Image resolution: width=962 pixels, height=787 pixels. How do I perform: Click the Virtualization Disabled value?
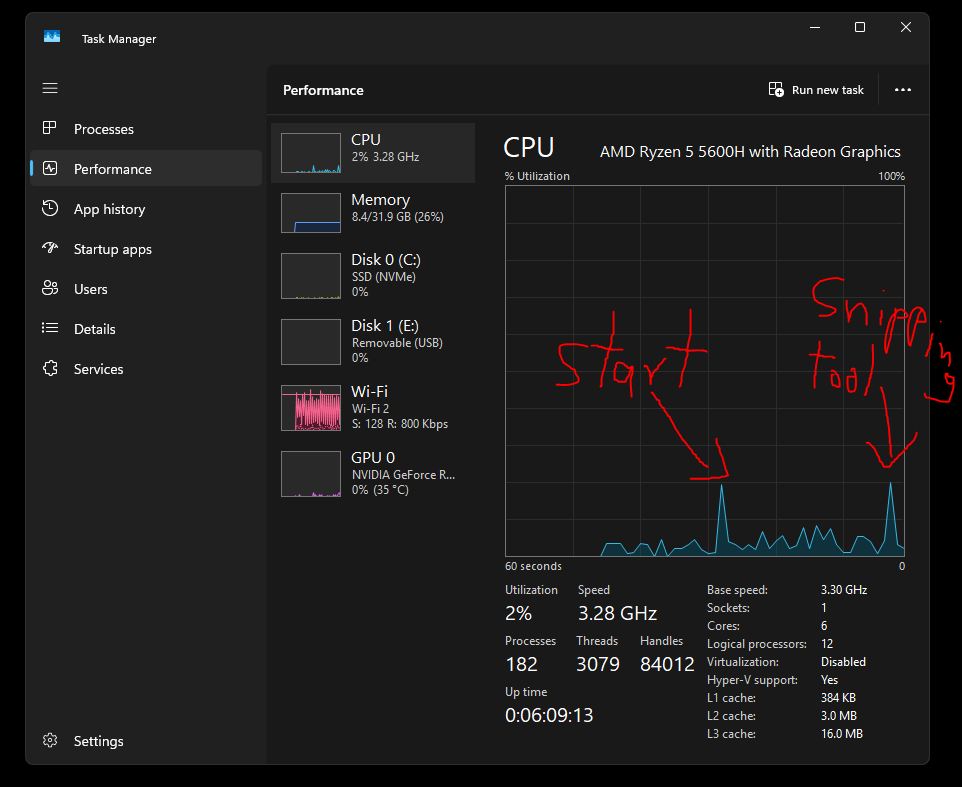click(x=843, y=662)
